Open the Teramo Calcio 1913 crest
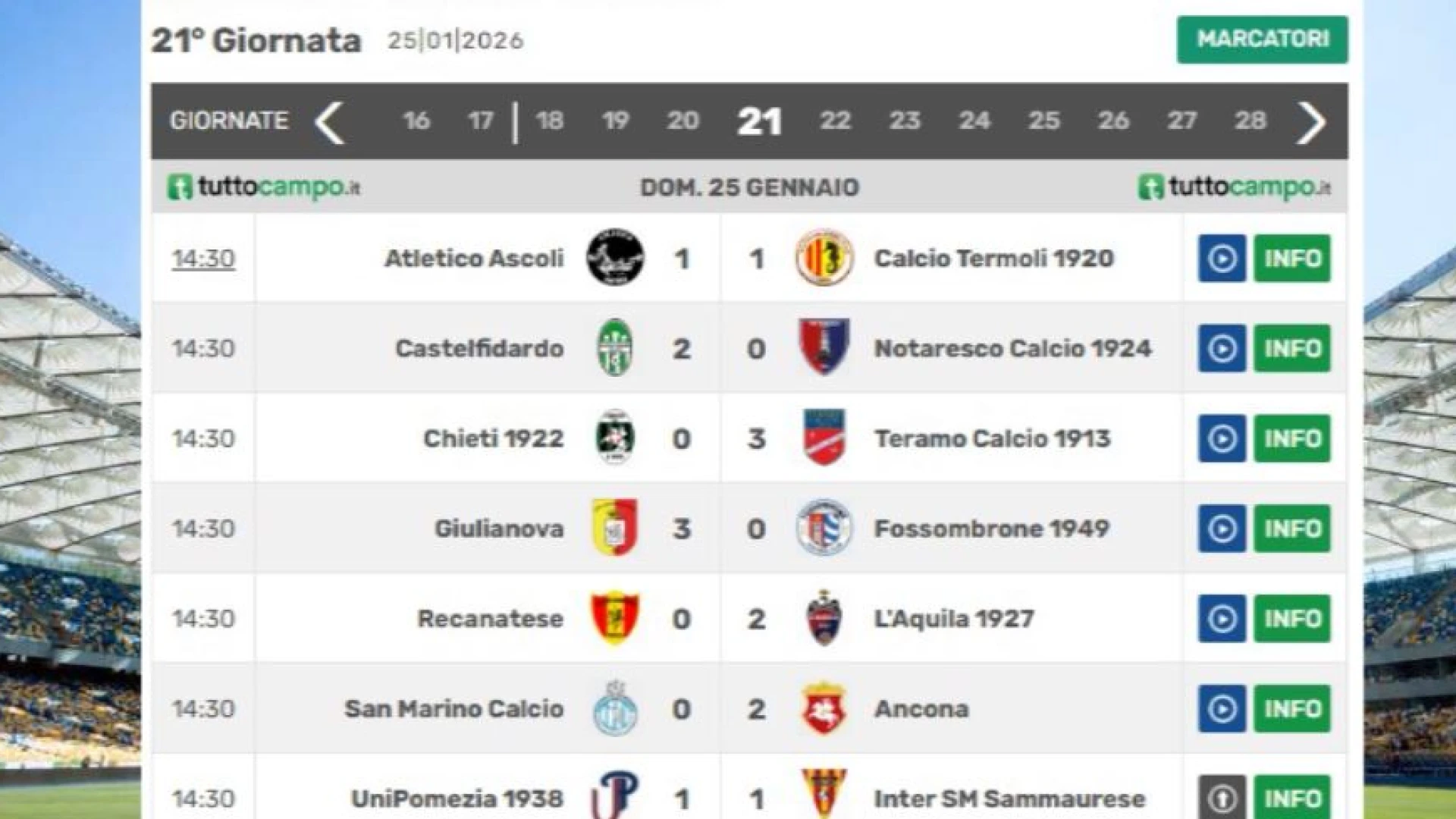1456x819 pixels. pyautogui.click(x=827, y=438)
